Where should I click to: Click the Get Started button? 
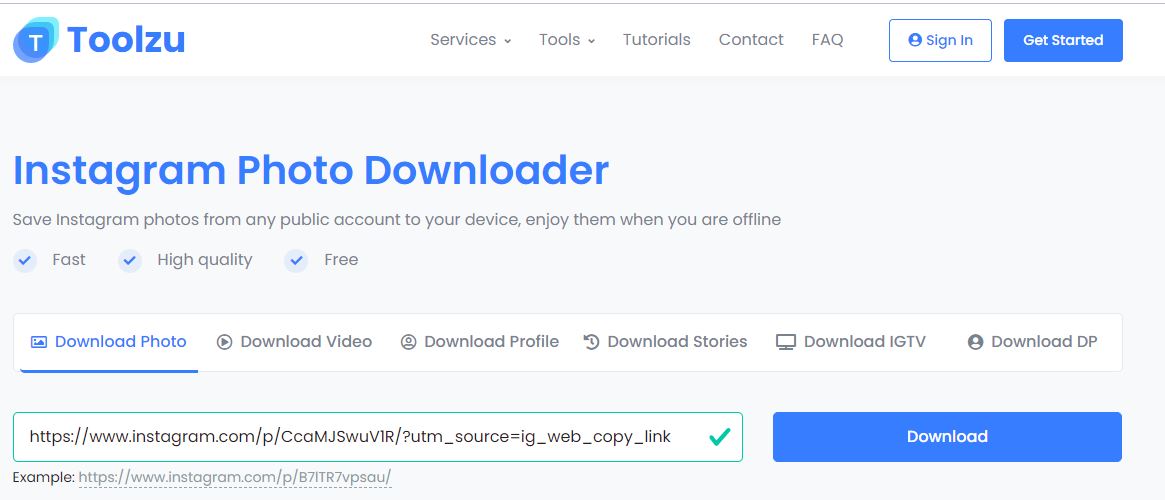click(x=1063, y=40)
